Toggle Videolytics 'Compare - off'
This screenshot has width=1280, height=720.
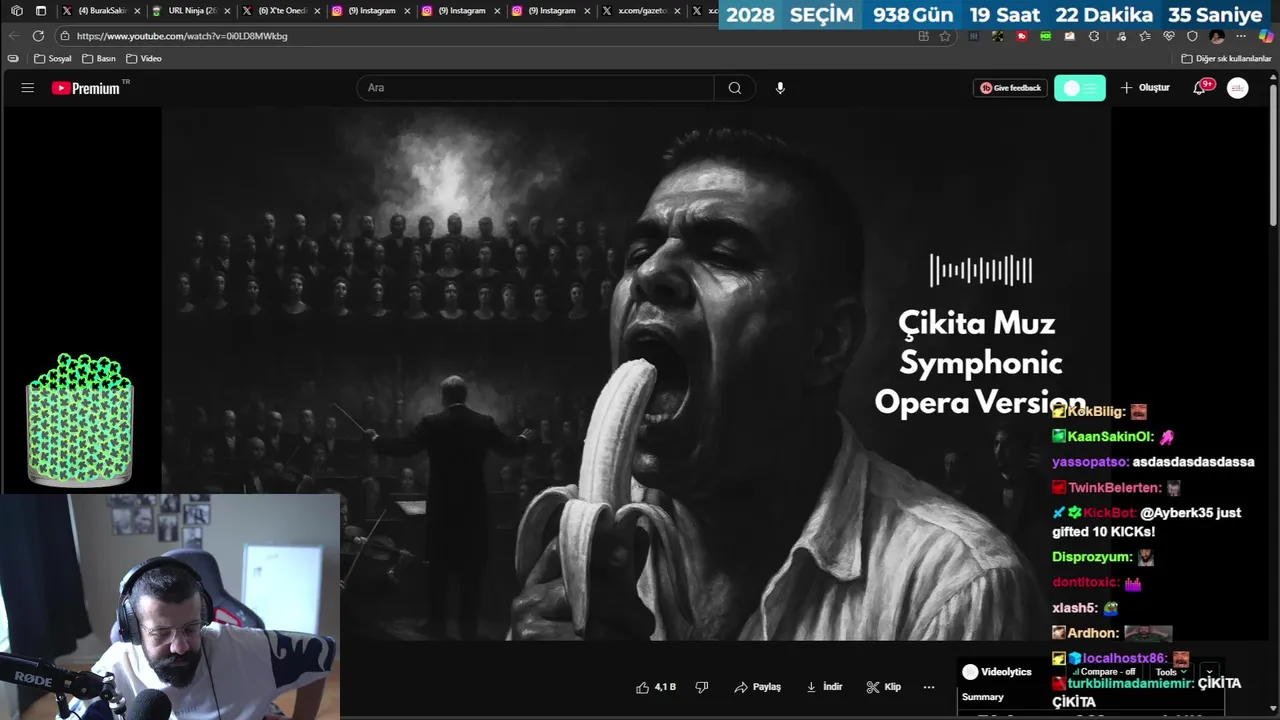point(1105,672)
